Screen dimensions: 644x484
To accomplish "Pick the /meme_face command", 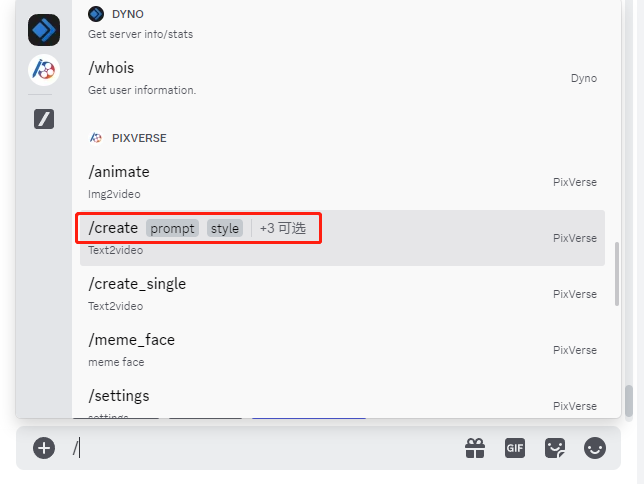I will tap(342, 350).
